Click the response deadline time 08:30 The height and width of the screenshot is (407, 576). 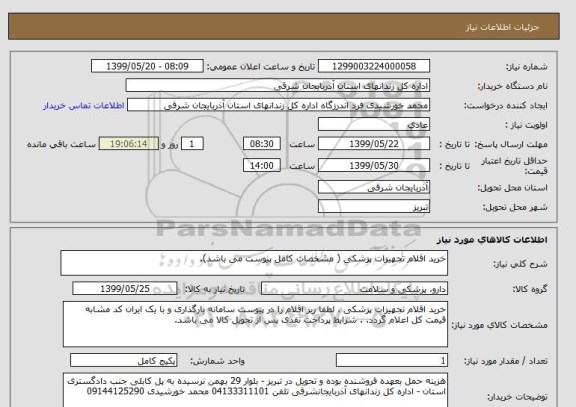click(262, 144)
